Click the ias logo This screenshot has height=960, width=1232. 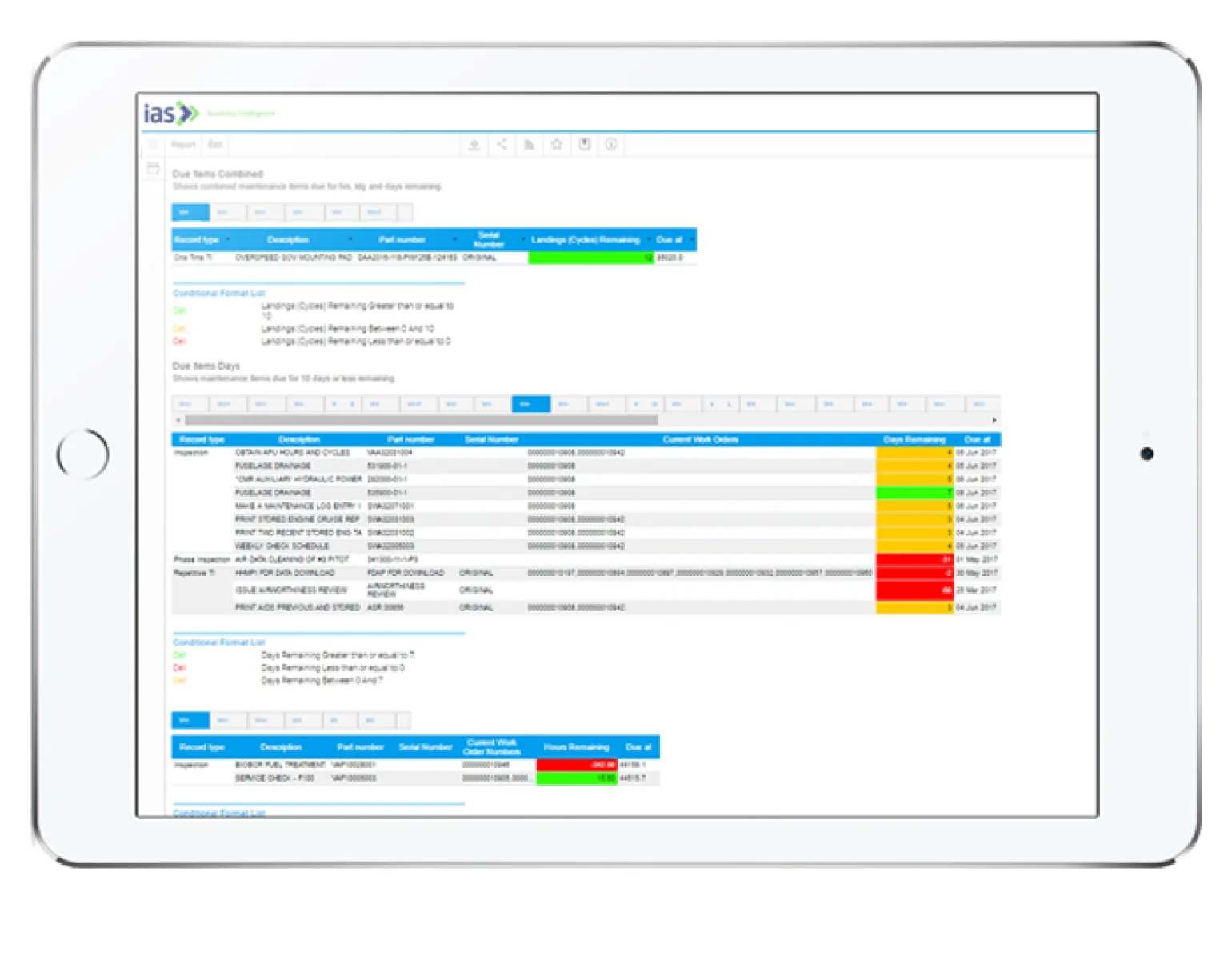[x=170, y=114]
